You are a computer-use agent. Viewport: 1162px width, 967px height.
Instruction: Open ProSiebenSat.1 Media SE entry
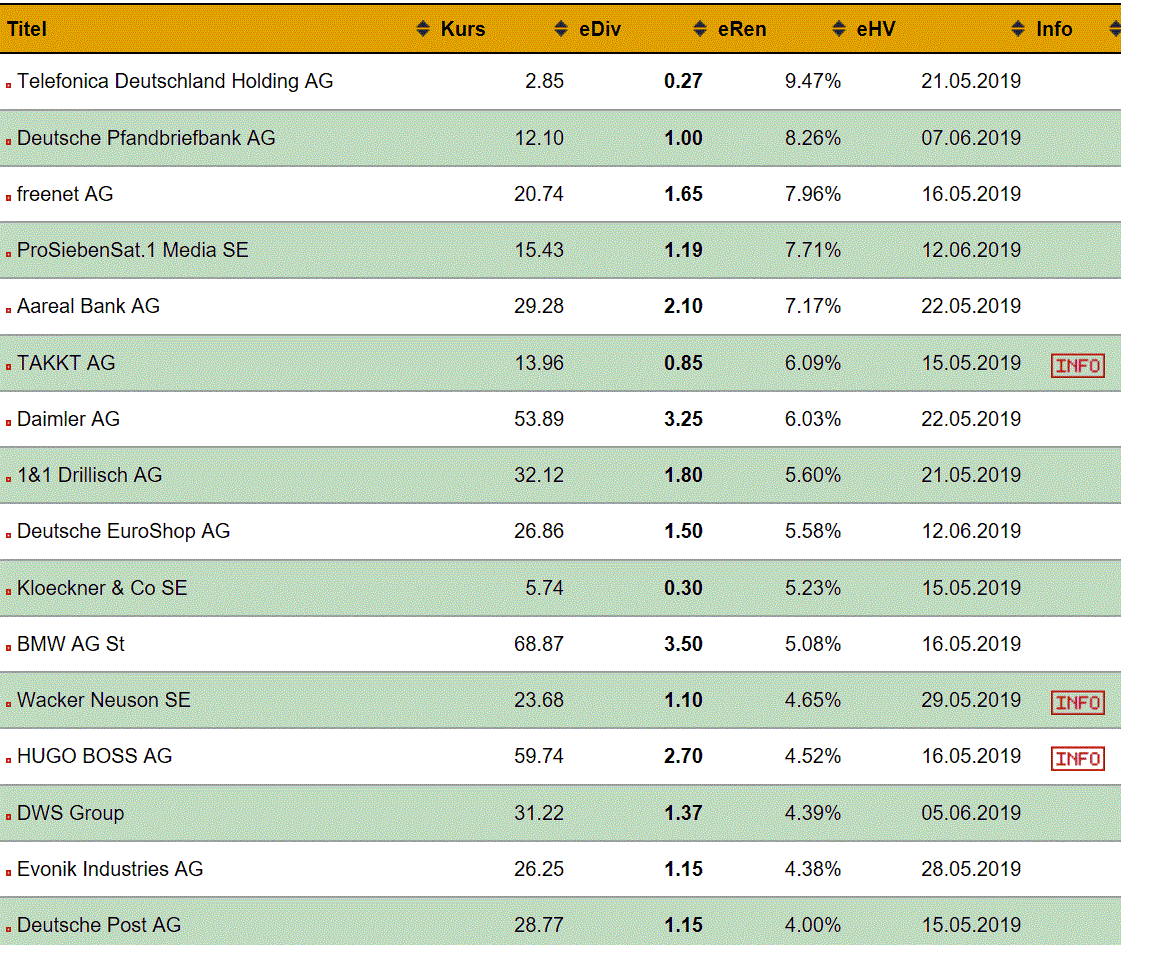[133, 250]
